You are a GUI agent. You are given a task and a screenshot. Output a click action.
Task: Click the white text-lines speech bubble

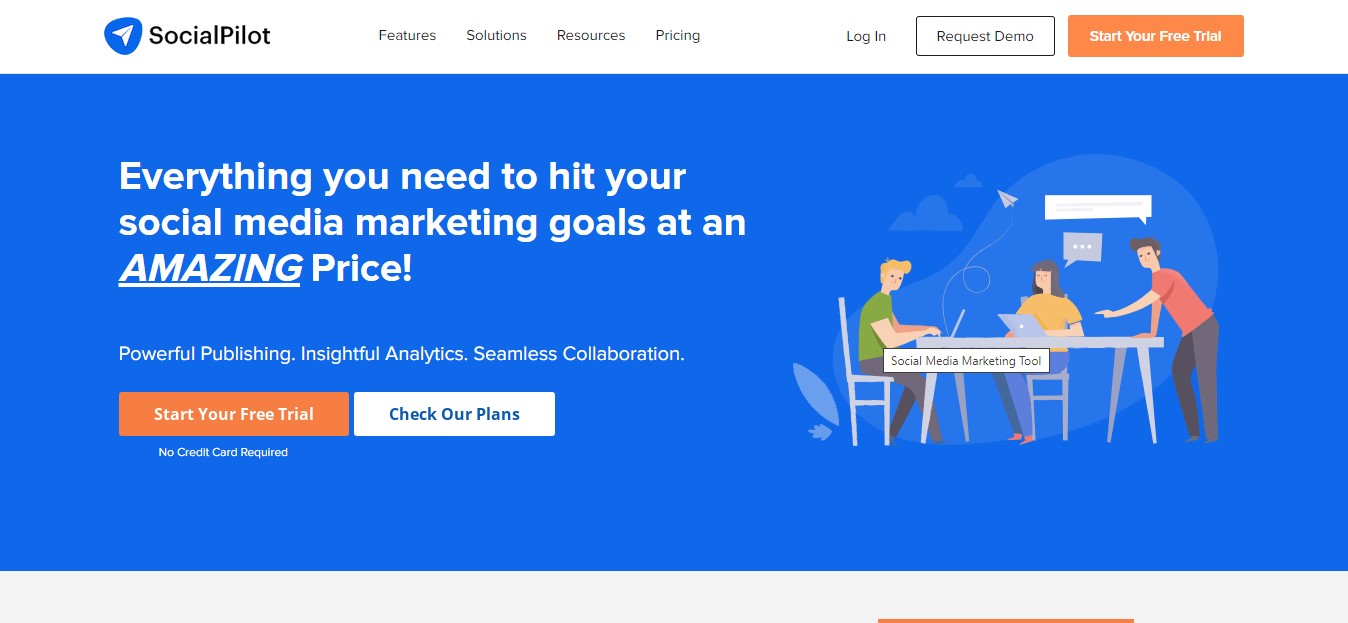[1097, 207]
